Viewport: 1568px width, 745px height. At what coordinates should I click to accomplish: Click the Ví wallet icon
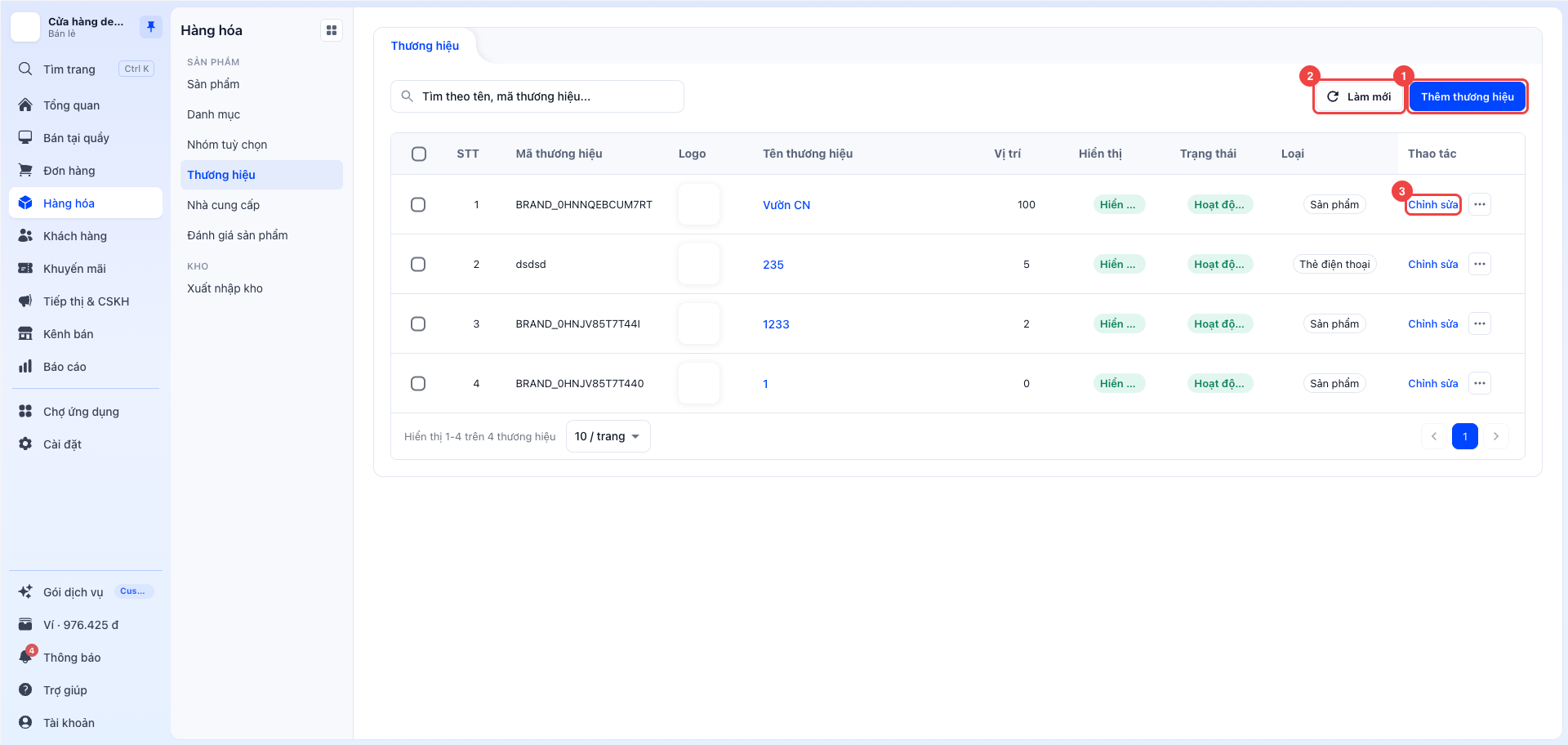pos(25,625)
